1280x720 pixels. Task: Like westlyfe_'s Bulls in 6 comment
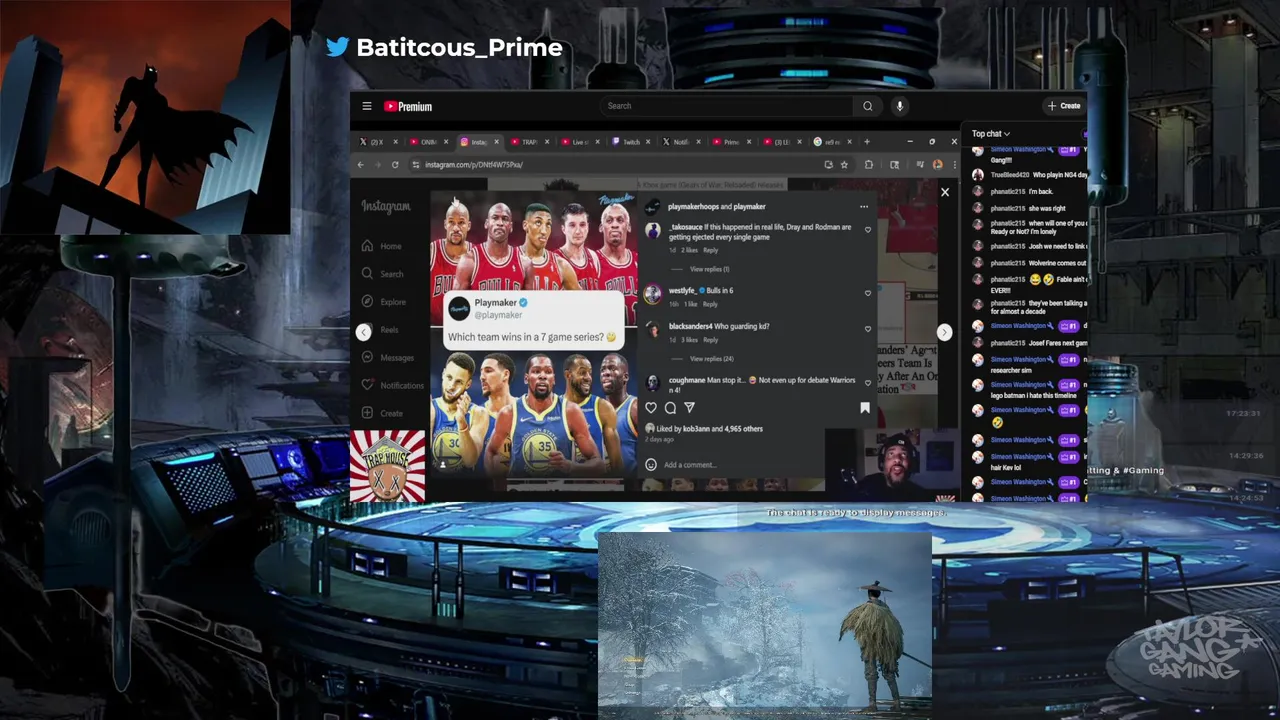click(867, 293)
